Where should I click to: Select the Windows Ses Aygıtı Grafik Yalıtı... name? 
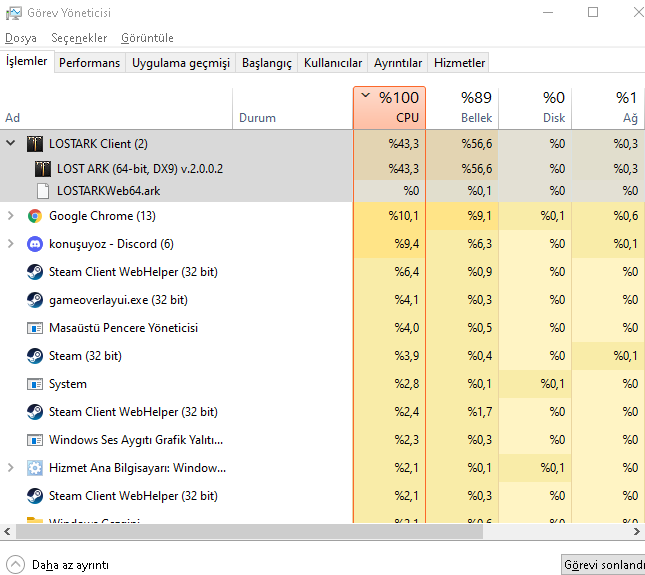(x=136, y=440)
